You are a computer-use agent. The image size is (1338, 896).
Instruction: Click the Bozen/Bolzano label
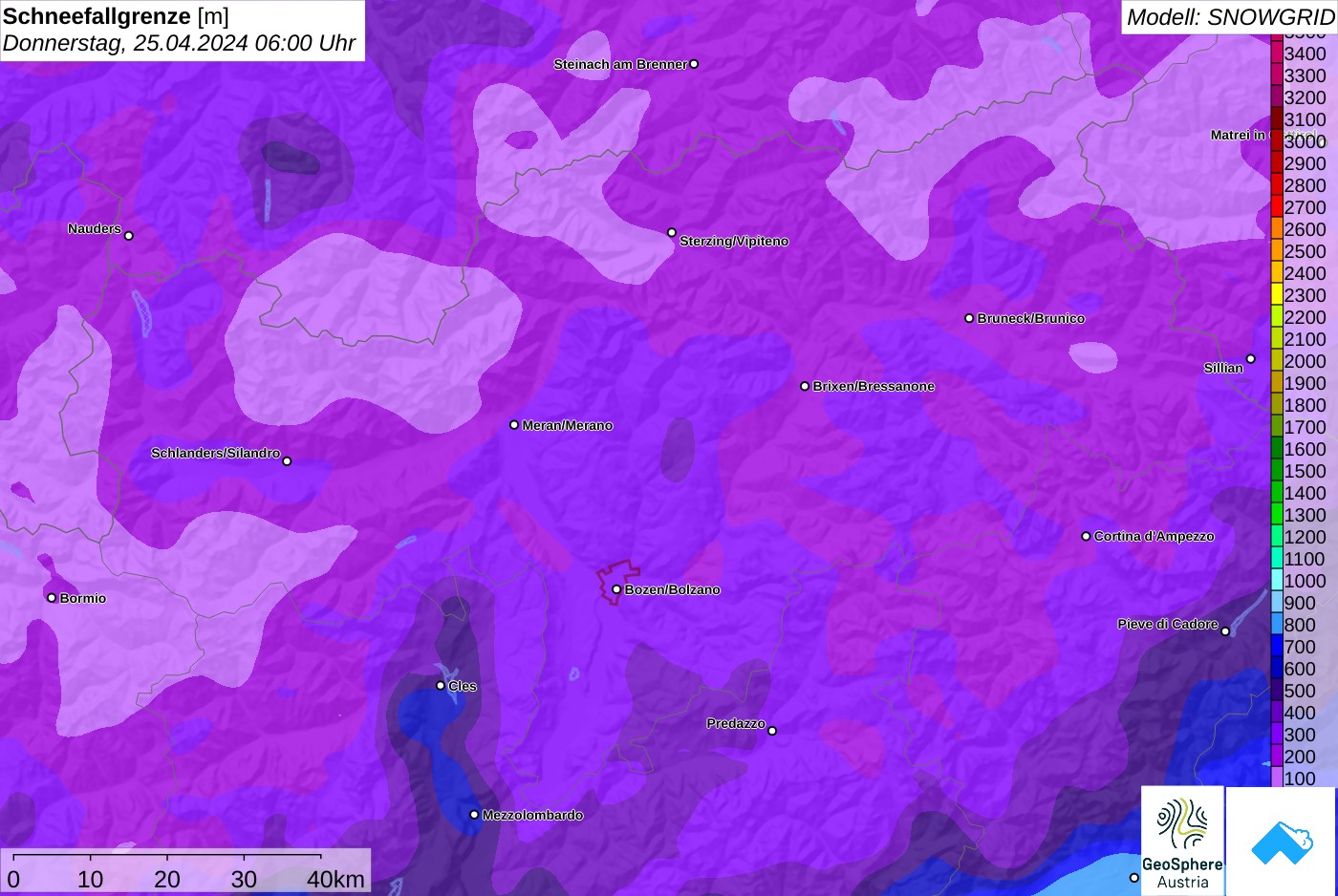tap(673, 589)
